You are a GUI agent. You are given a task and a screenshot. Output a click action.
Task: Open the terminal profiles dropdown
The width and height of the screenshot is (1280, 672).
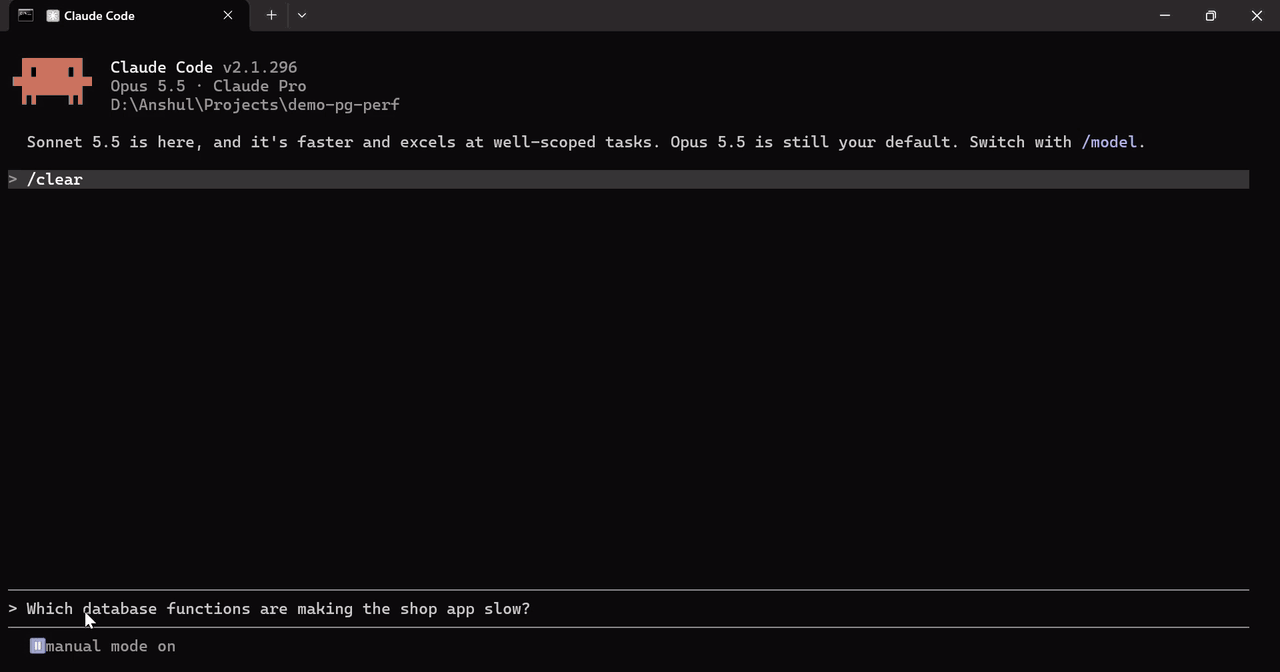302,15
